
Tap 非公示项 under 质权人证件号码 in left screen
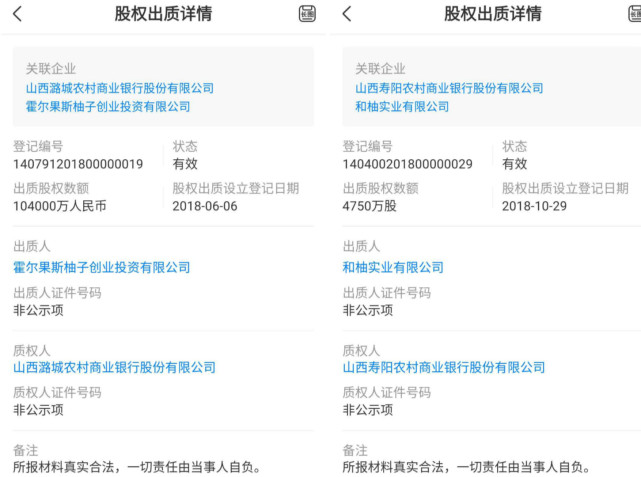point(38,410)
